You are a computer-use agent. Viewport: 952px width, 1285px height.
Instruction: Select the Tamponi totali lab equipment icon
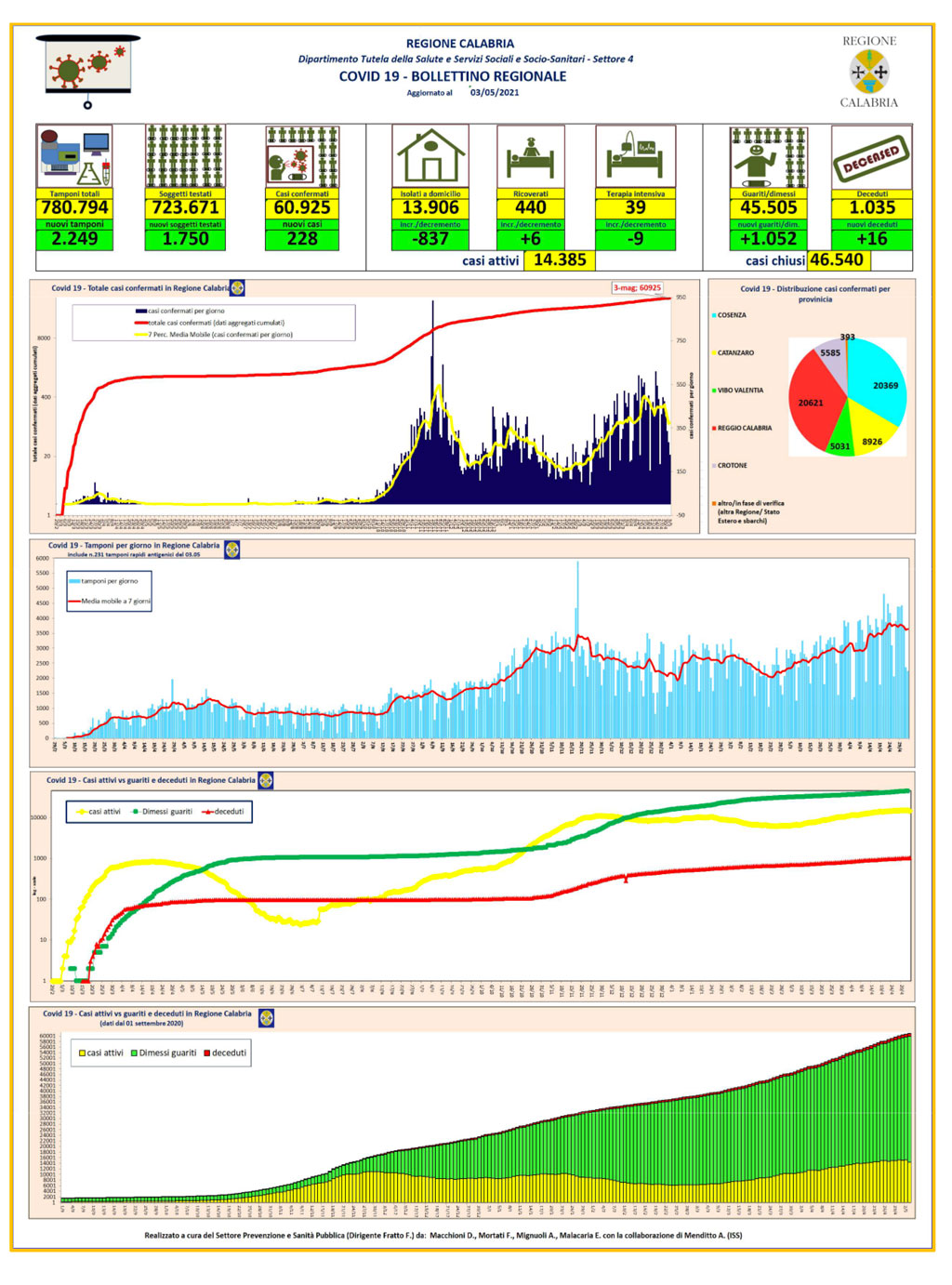click(74, 157)
